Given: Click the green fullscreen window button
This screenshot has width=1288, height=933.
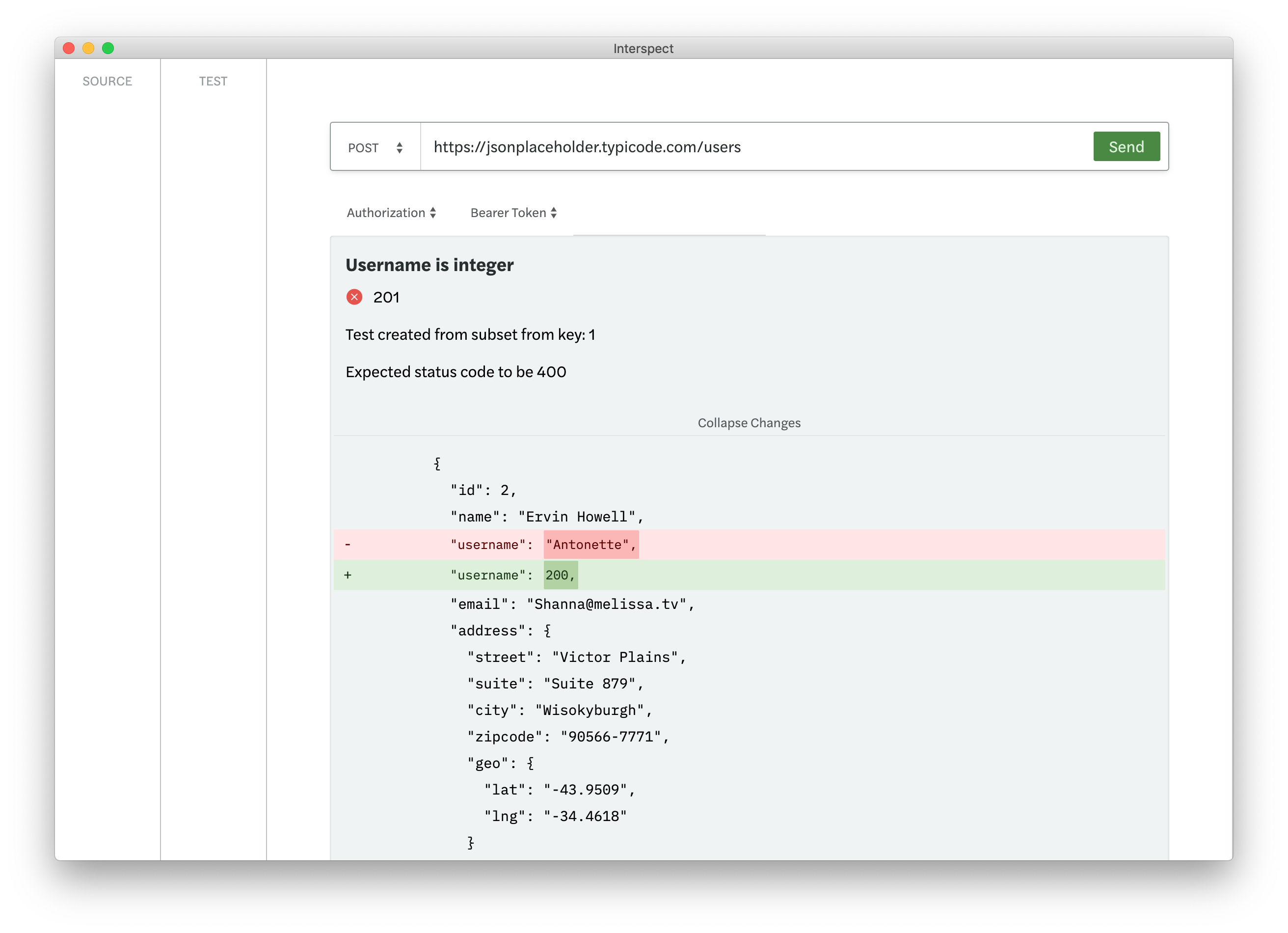Looking at the screenshot, I should (108, 48).
